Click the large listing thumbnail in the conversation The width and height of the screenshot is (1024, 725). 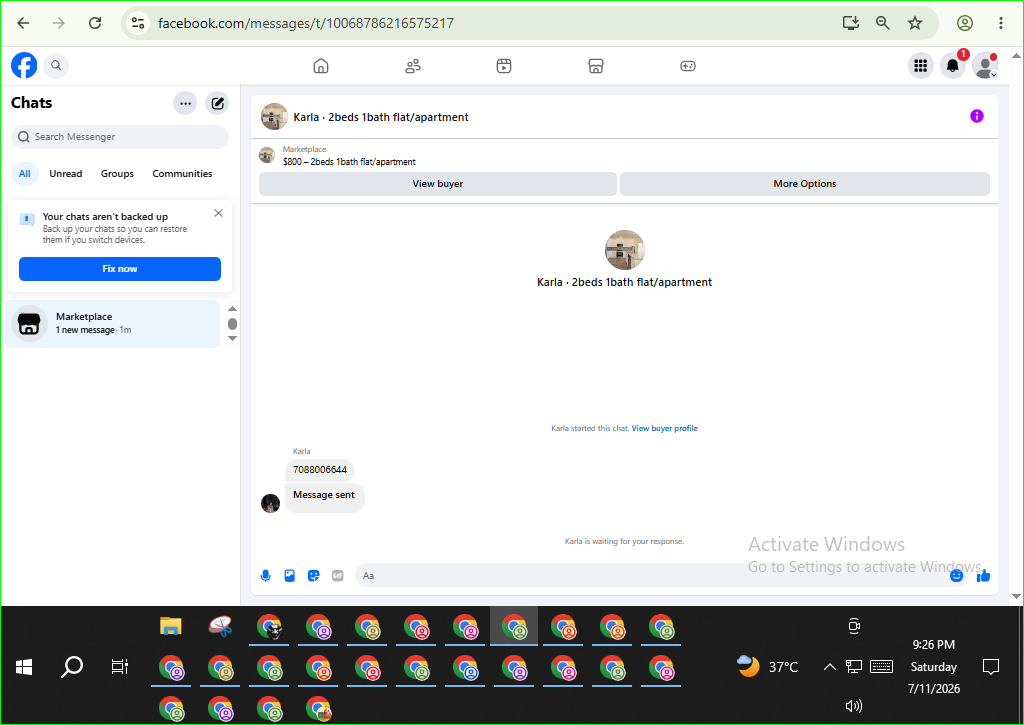pos(625,250)
